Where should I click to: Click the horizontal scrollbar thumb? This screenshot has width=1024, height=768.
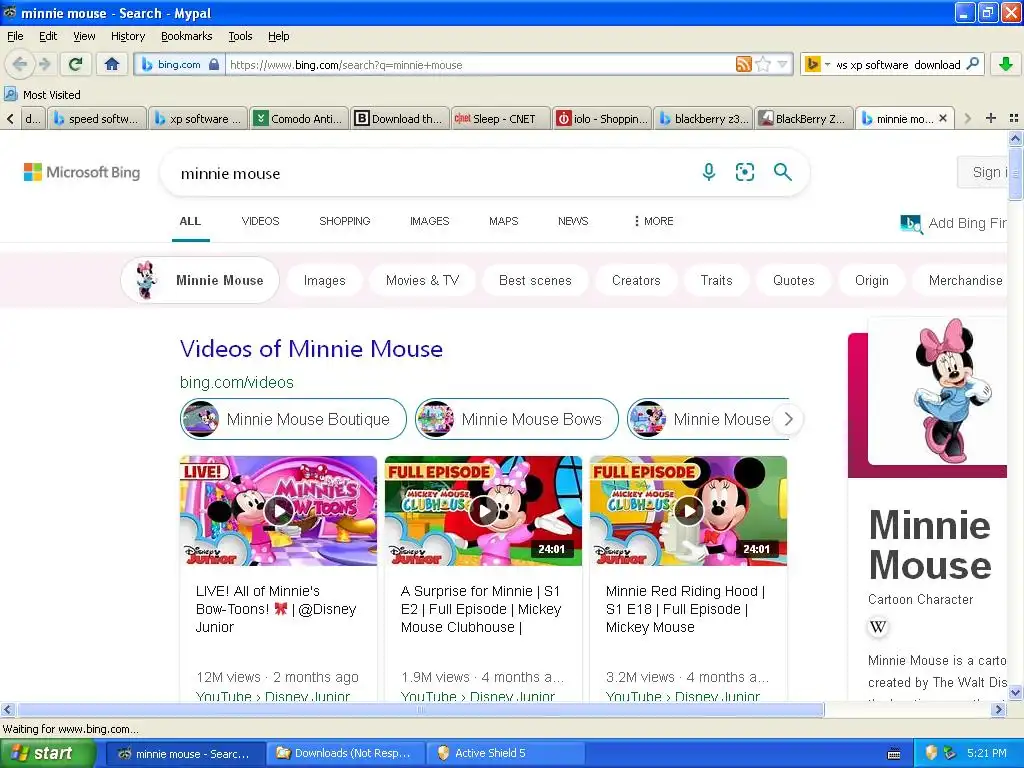tap(421, 710)
